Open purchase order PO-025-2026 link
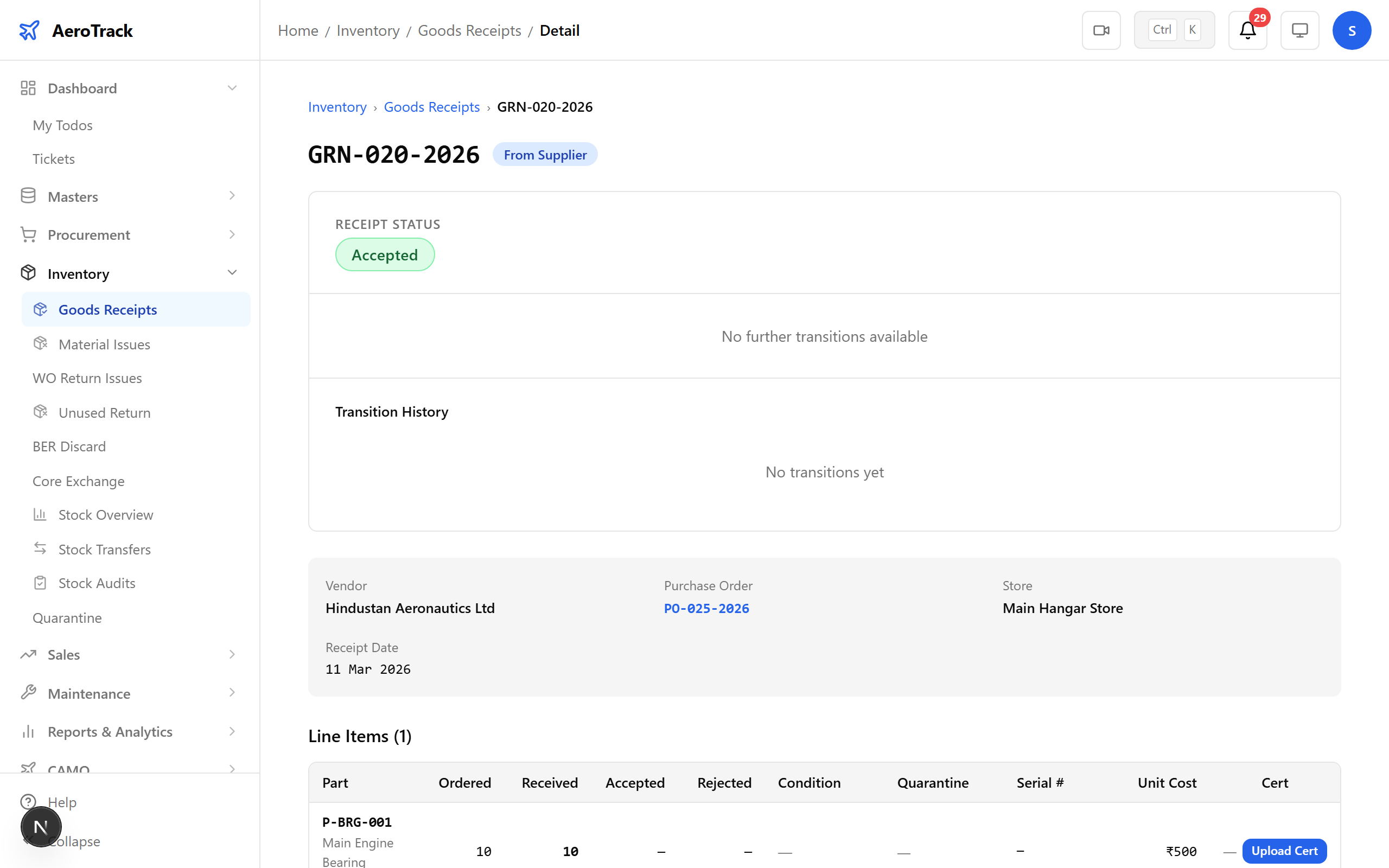This screenshot has height=868, width=1389. click(706, 609)
